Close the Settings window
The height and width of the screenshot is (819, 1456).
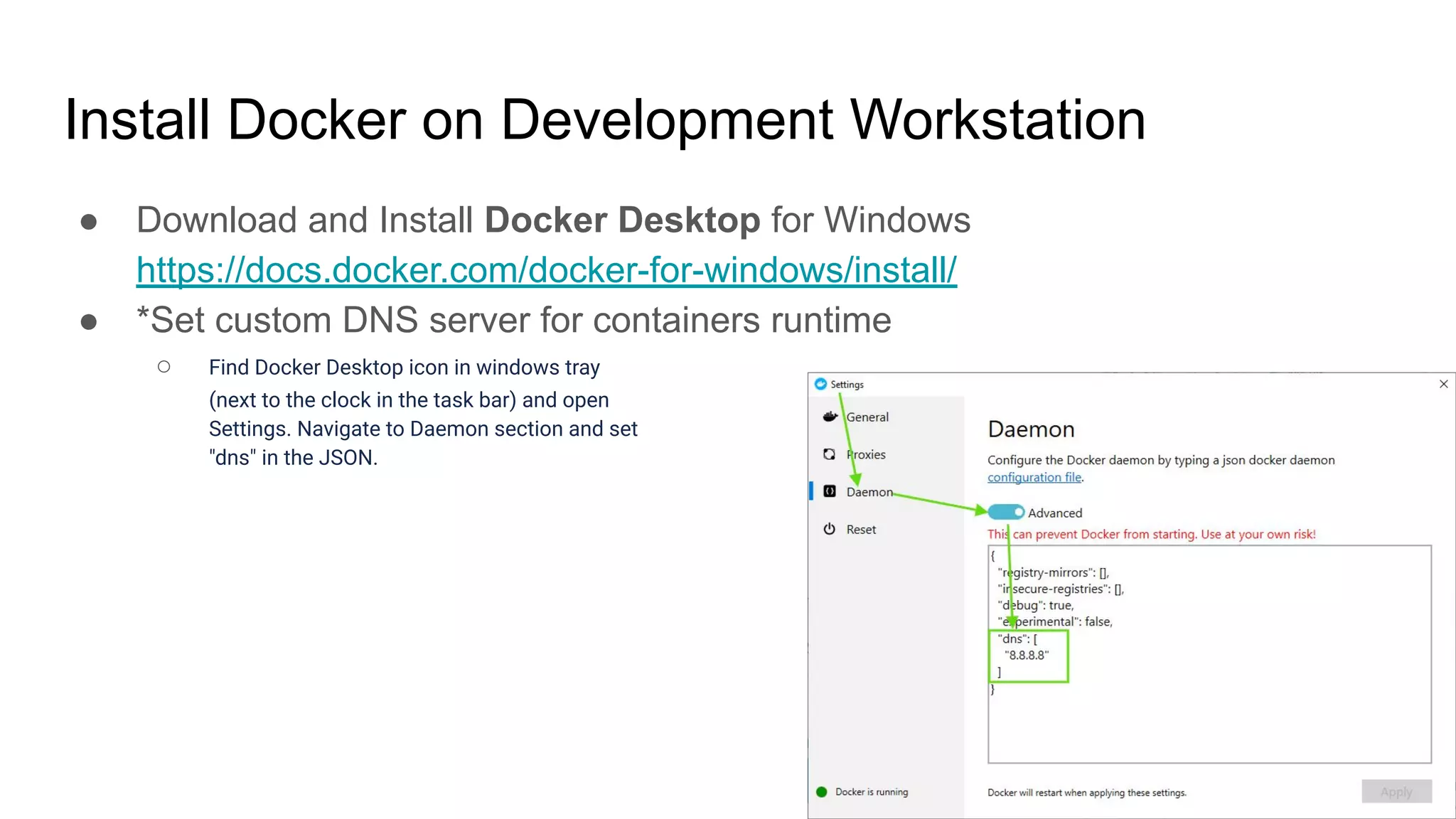click(1443, 384)
